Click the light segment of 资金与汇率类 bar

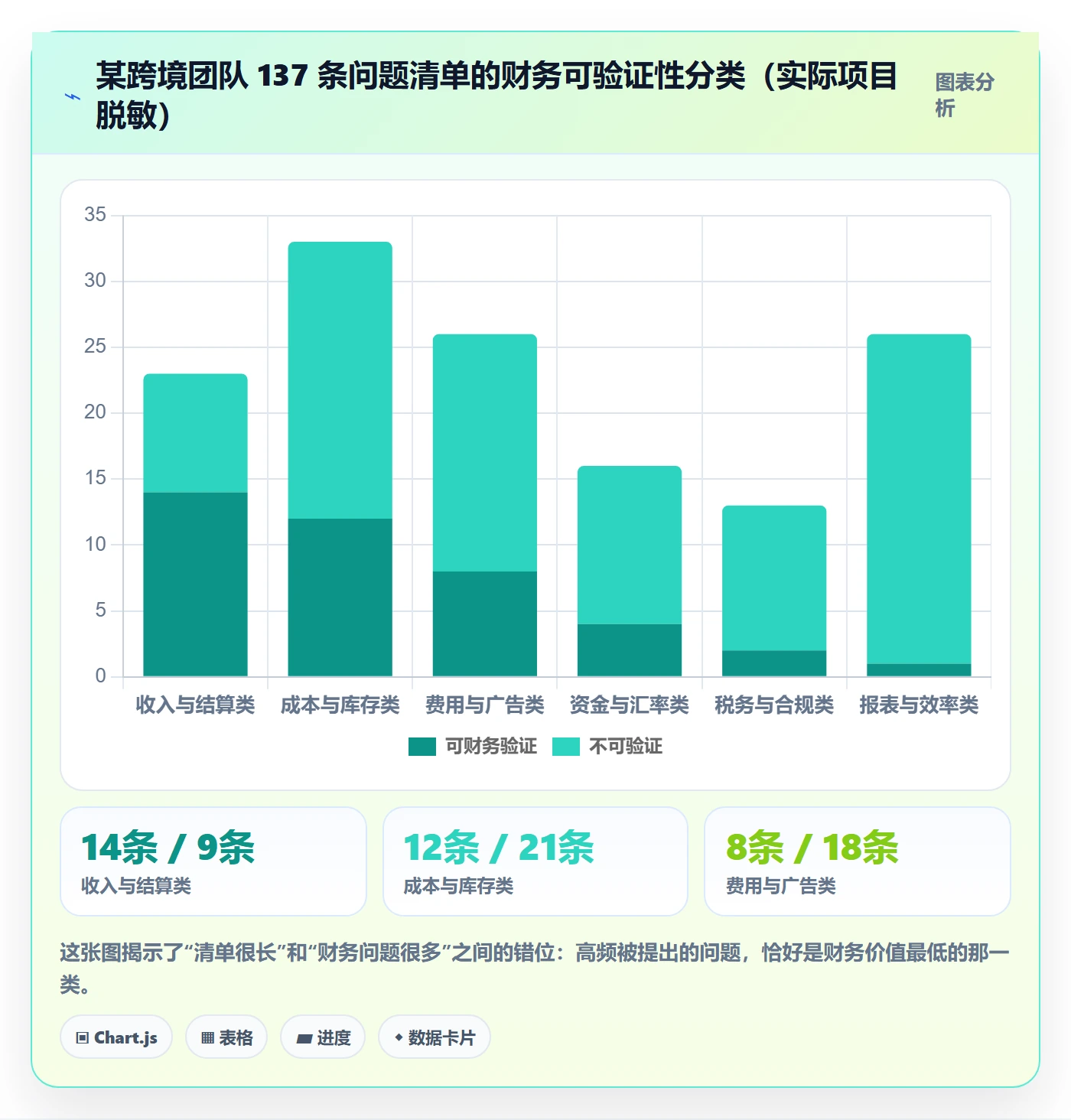(630, 545)
